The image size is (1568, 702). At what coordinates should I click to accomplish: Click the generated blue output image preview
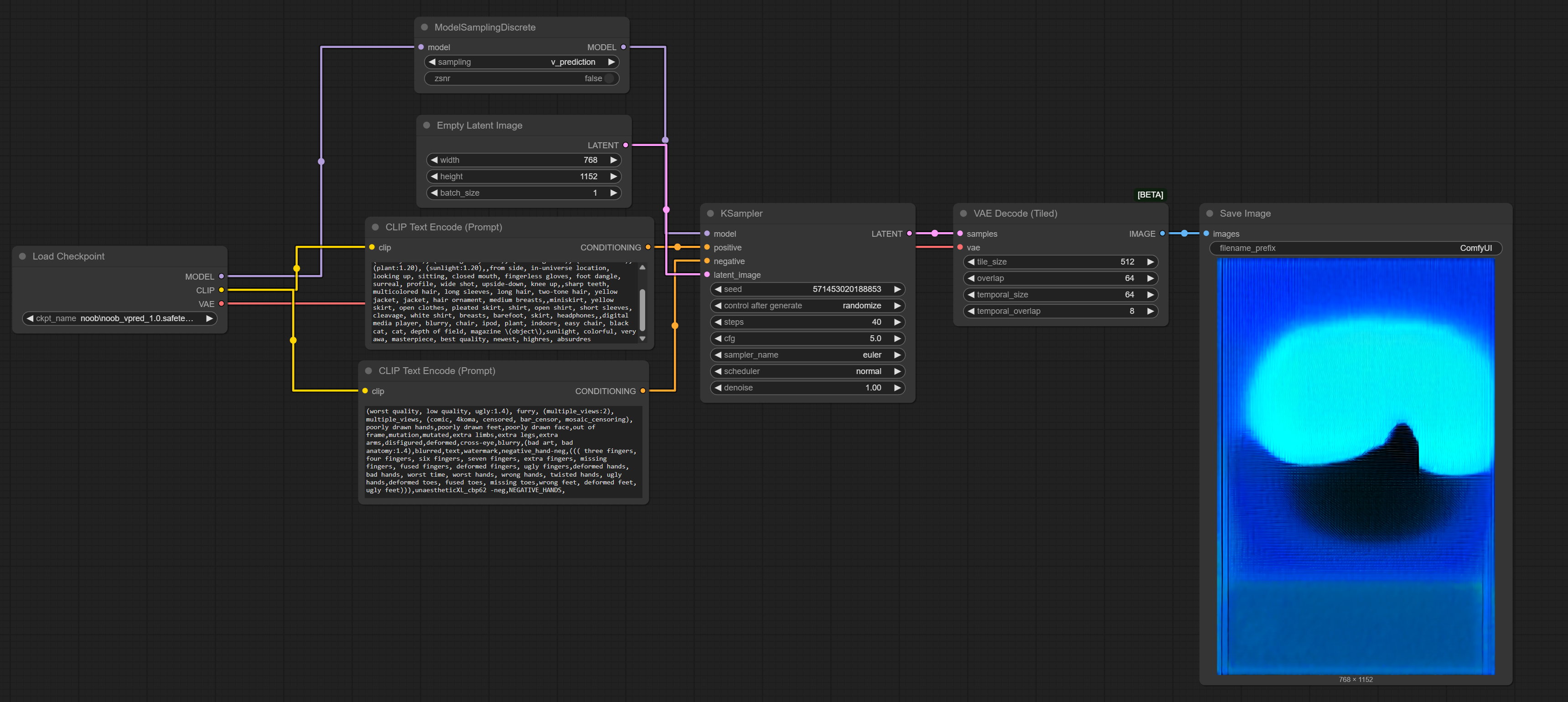click(1356, 466)
